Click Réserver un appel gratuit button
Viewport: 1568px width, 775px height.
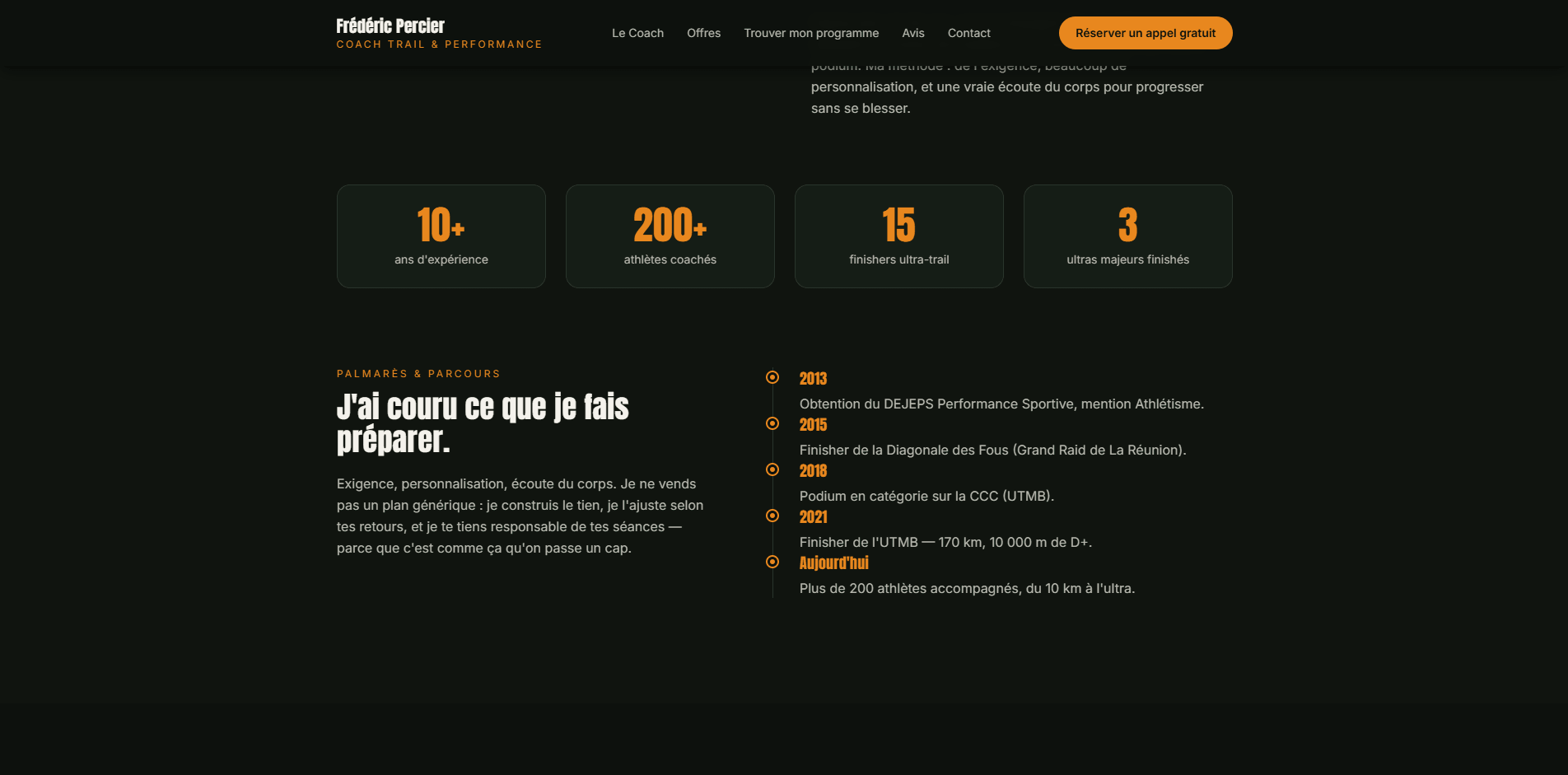click(x=1146, y=33)
